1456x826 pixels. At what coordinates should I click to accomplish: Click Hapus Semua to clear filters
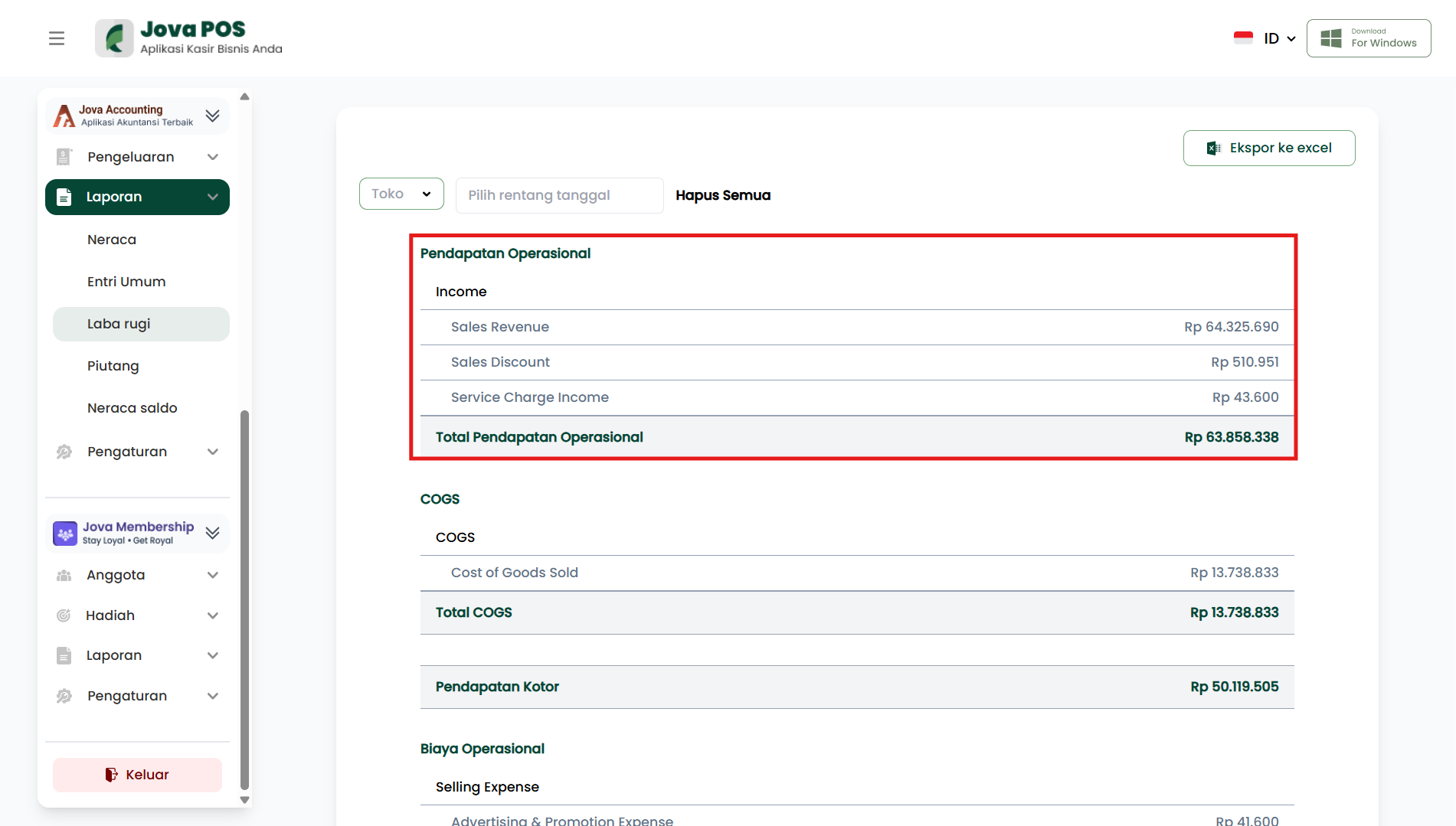coord(722,195)
